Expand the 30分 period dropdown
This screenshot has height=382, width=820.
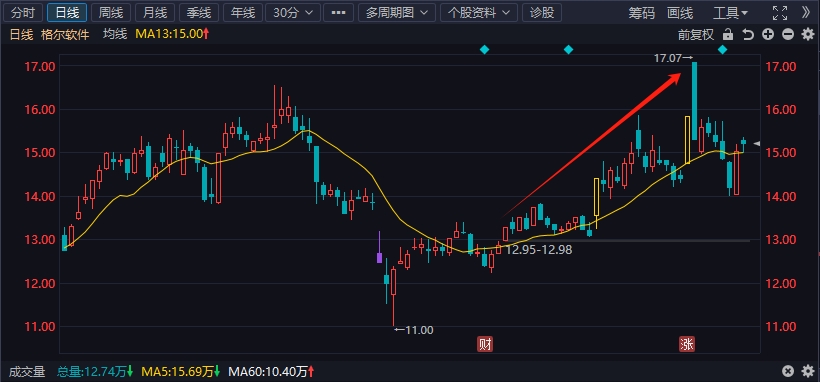(x=293, y=13)
